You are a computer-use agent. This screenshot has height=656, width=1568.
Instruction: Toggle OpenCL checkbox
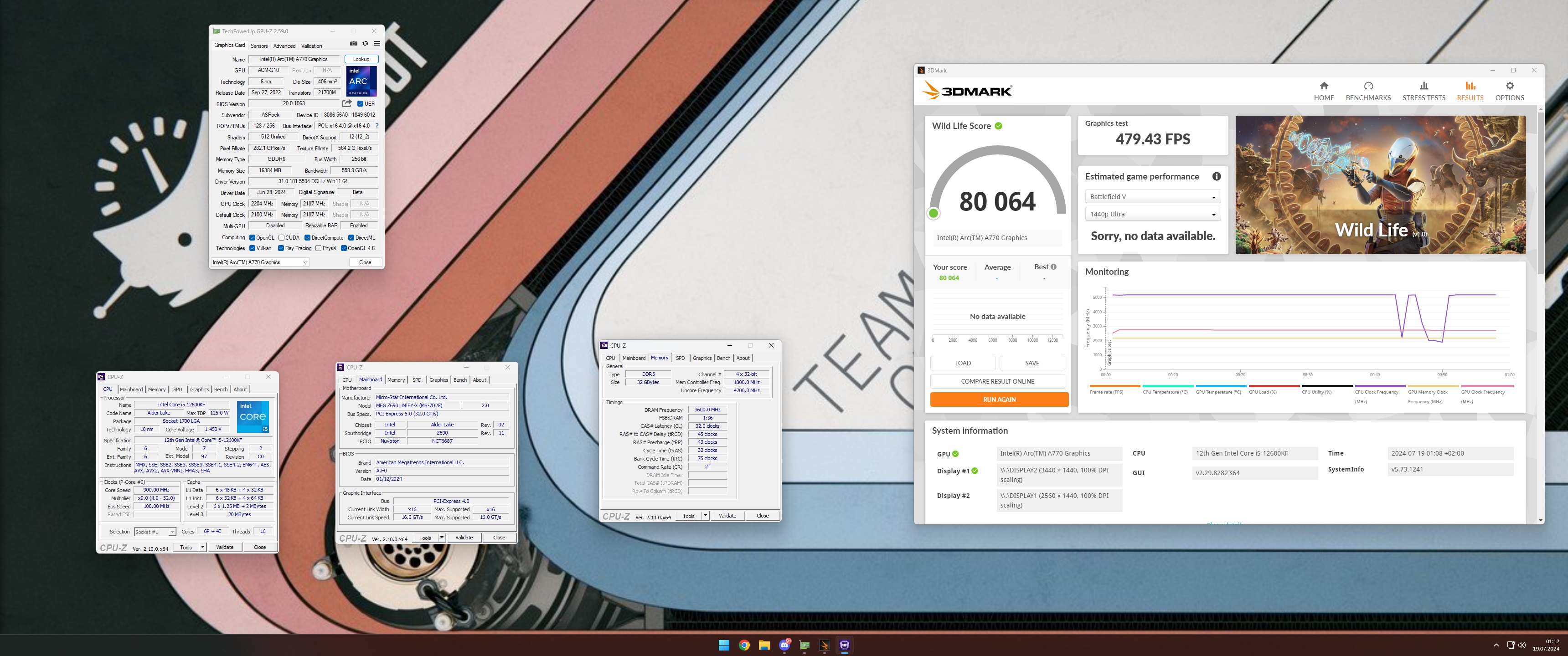tap(252, 238)
